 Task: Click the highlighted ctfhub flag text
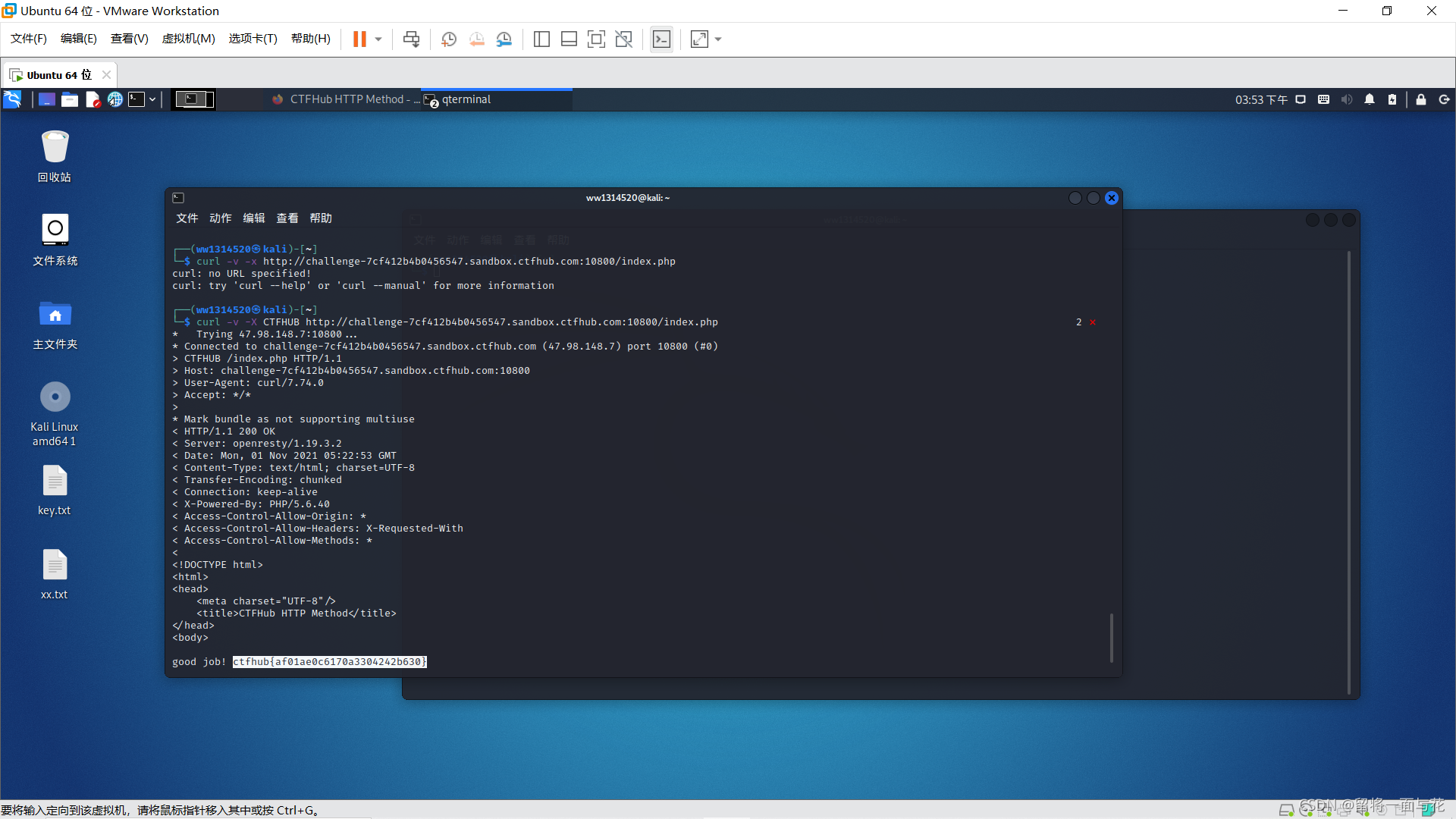(329, 662)
